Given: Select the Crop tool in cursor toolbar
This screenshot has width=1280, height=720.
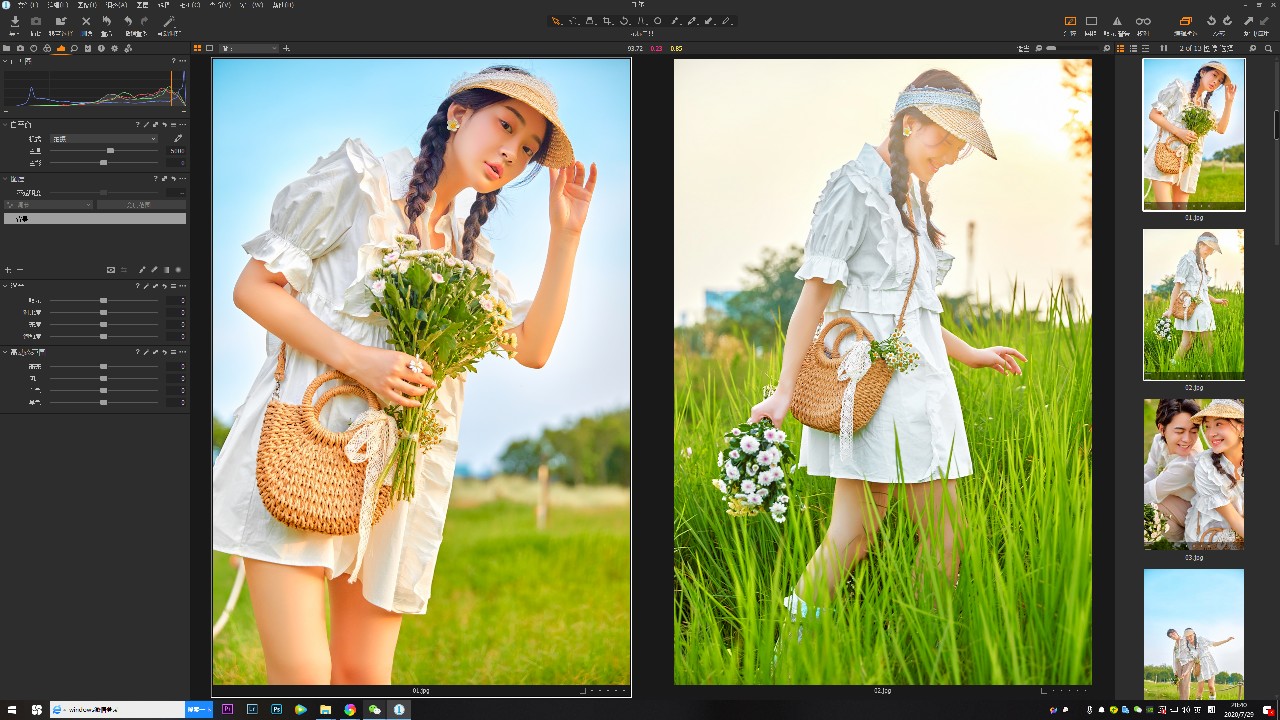Looking at the screenshot, I should point(607,21).
